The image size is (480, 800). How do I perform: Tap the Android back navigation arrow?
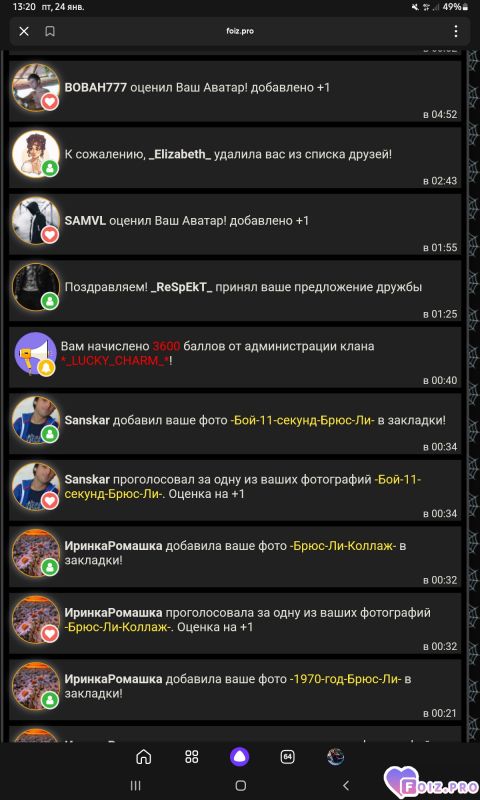[345, 785]
